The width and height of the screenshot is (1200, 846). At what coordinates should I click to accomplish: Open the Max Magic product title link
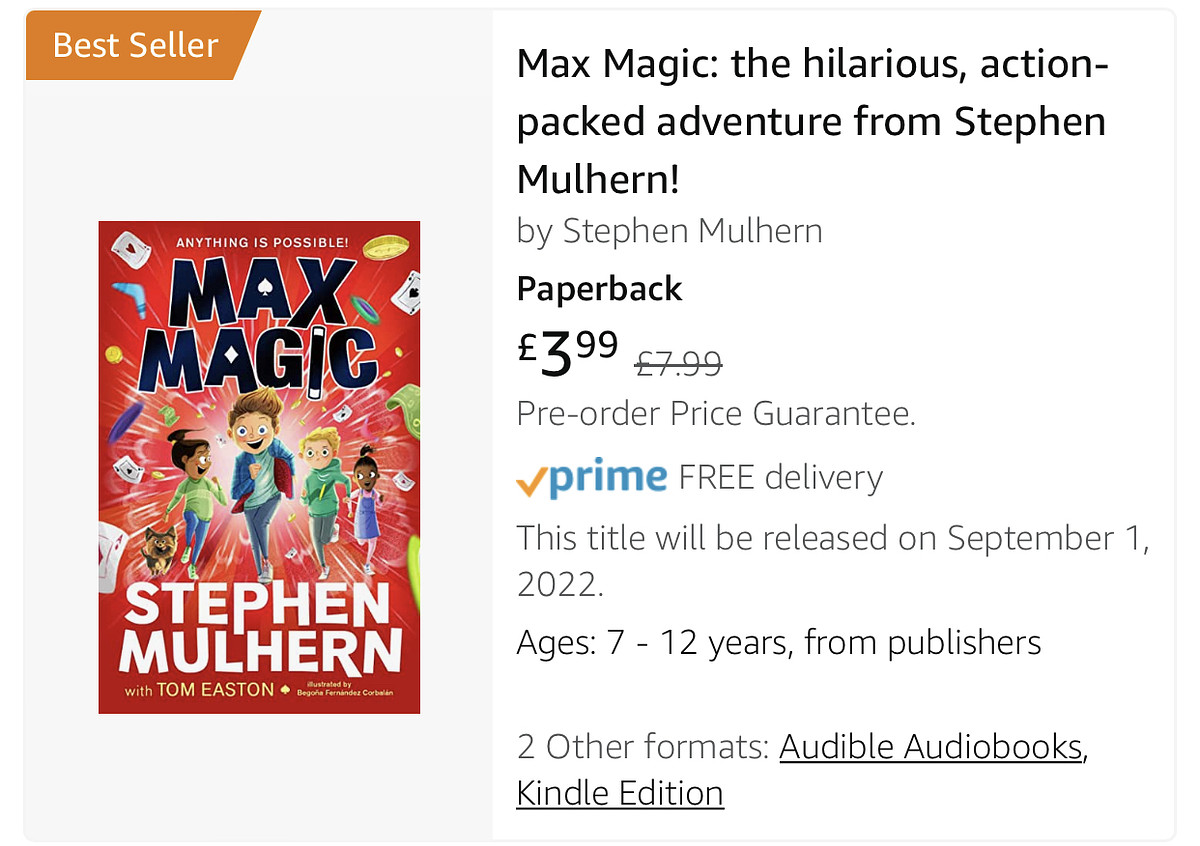(x=811, y=122)
